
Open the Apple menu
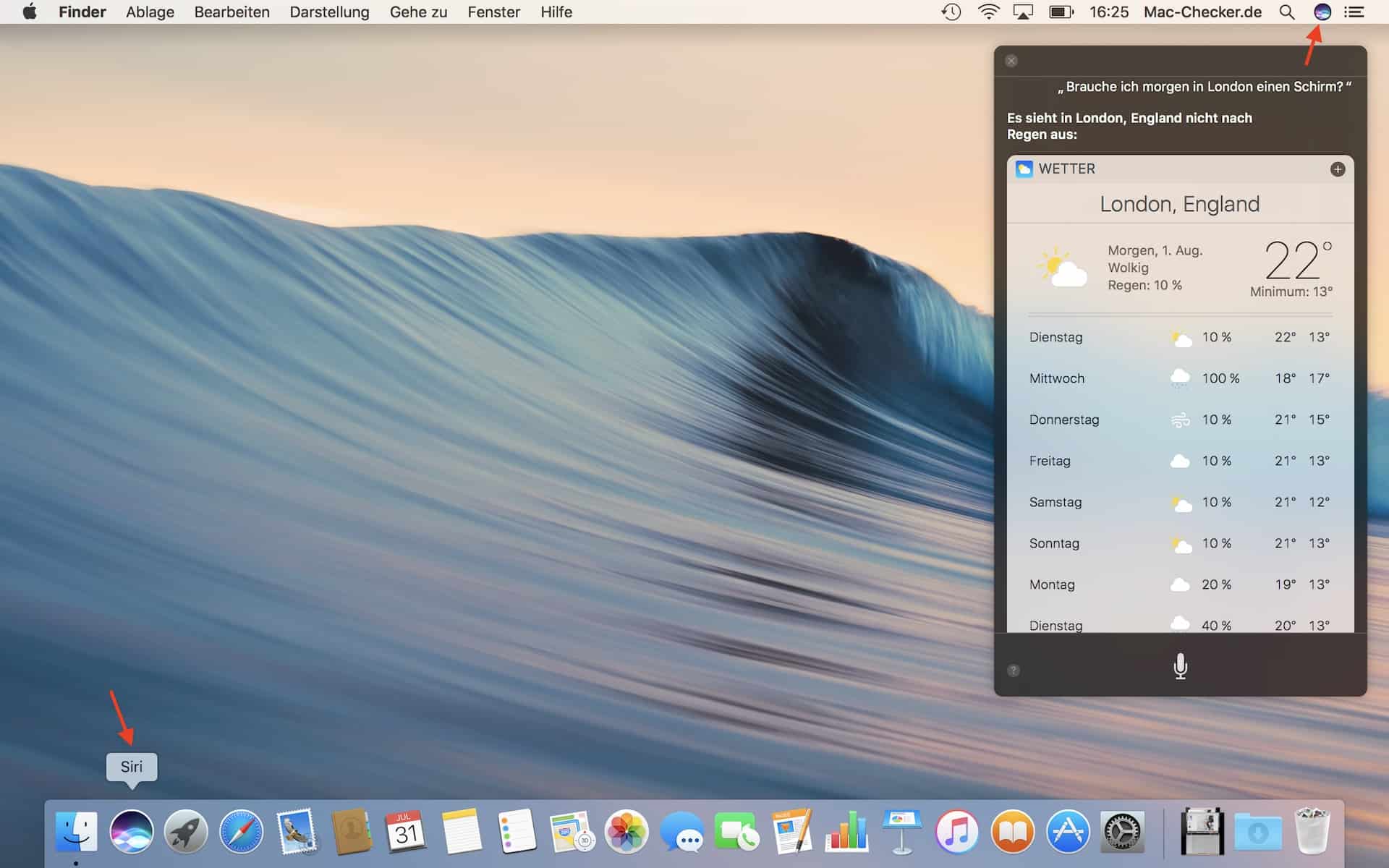tap(30, 12)
